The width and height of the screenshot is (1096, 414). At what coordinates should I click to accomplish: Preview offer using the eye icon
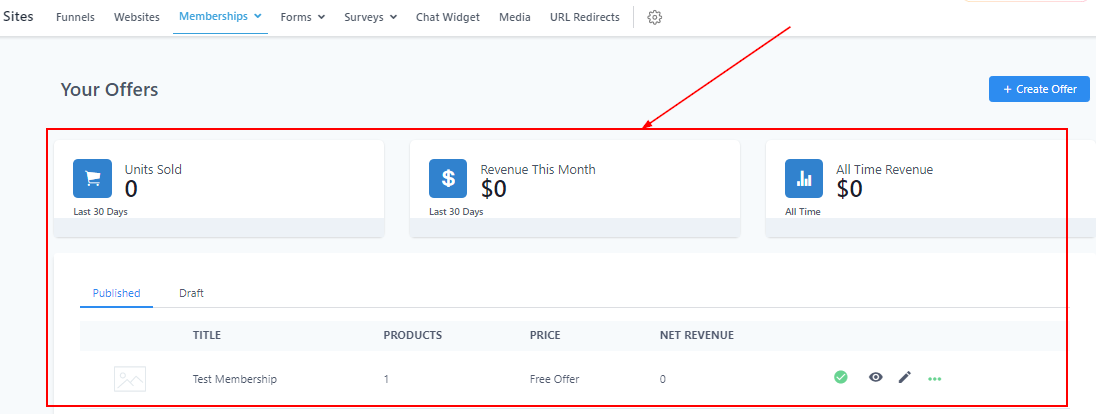(x=876, y=377)
